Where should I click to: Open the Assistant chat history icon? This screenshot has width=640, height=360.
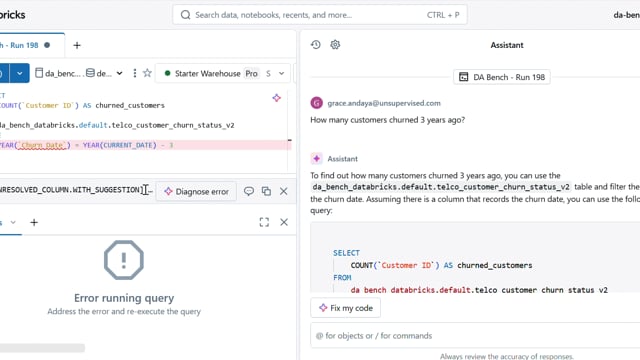pyautogui.click(x=316, y=44)
